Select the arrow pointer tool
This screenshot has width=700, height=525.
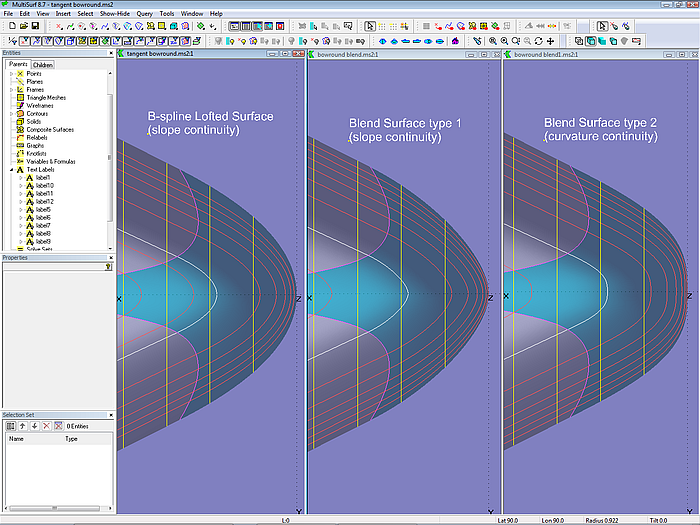(x=602, y=26)
